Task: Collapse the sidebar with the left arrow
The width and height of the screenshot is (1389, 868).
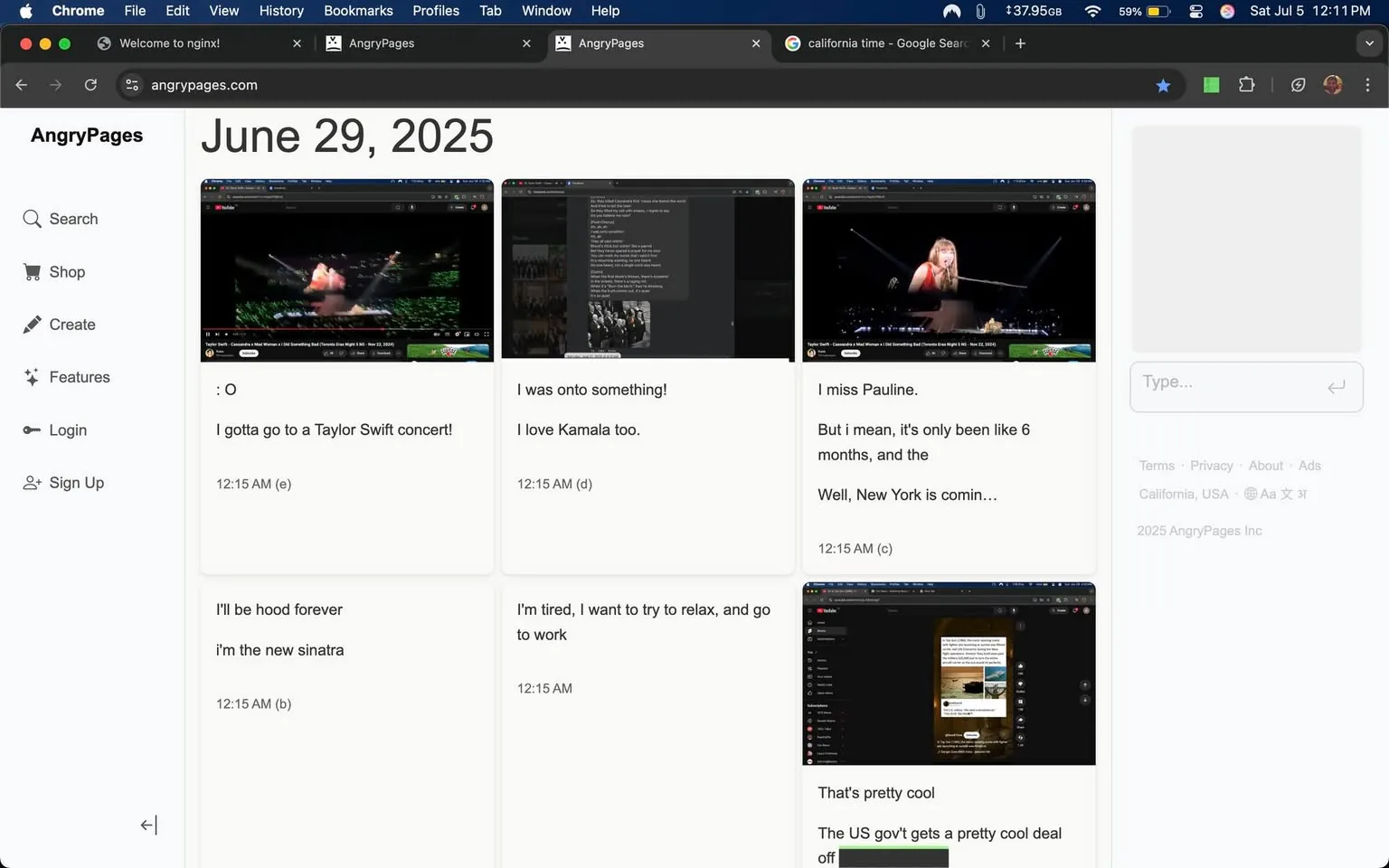Action: click(147, 824)
